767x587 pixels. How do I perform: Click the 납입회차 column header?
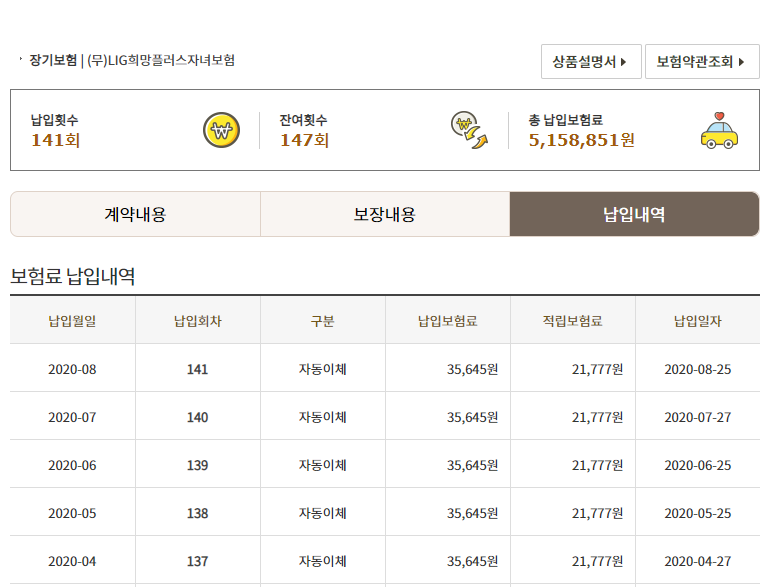click(x=198, y=321)
